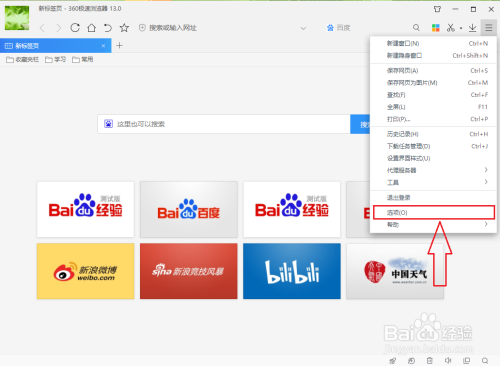Click the magnifier search icon in toolbar

[x=416, y=28]
